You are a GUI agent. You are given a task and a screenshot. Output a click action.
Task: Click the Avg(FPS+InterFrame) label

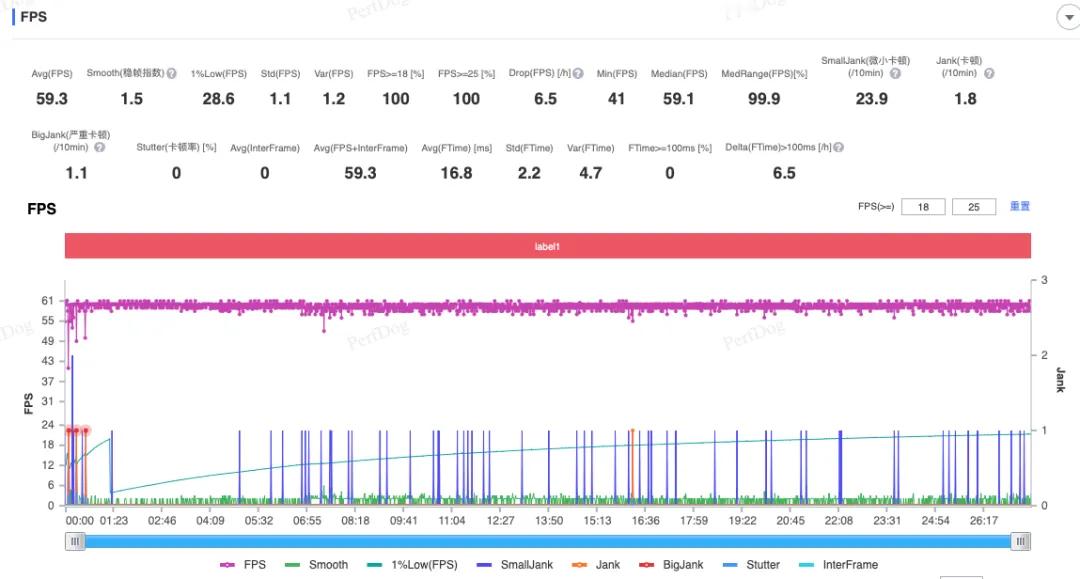pos(360,148)
